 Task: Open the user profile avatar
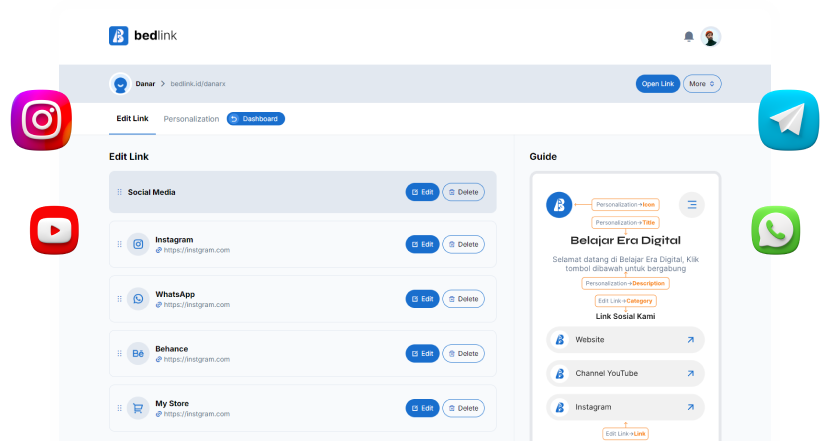(710, 36)
